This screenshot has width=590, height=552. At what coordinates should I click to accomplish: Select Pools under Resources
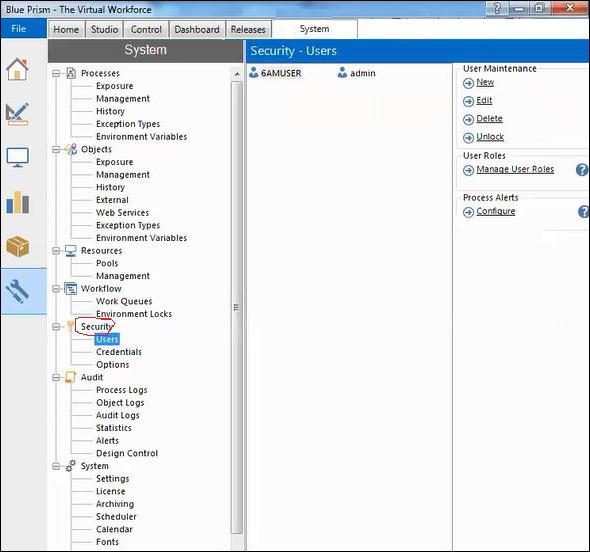click(107, 263)
